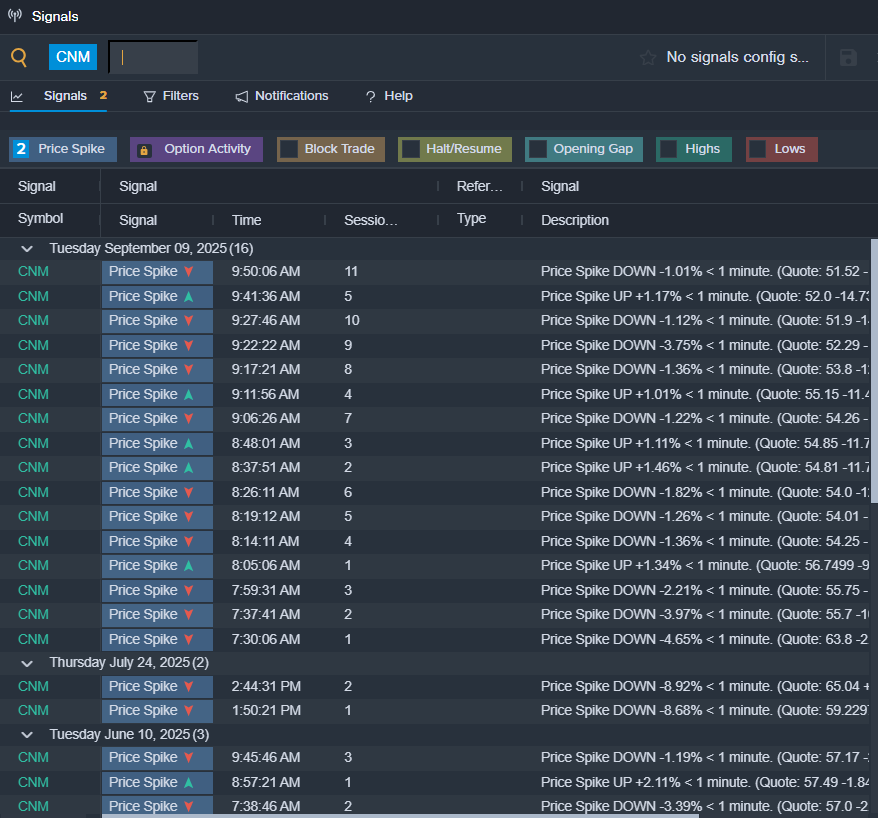878x818 pixels.
Task: Click the Symbol column header
Action: 40,218
